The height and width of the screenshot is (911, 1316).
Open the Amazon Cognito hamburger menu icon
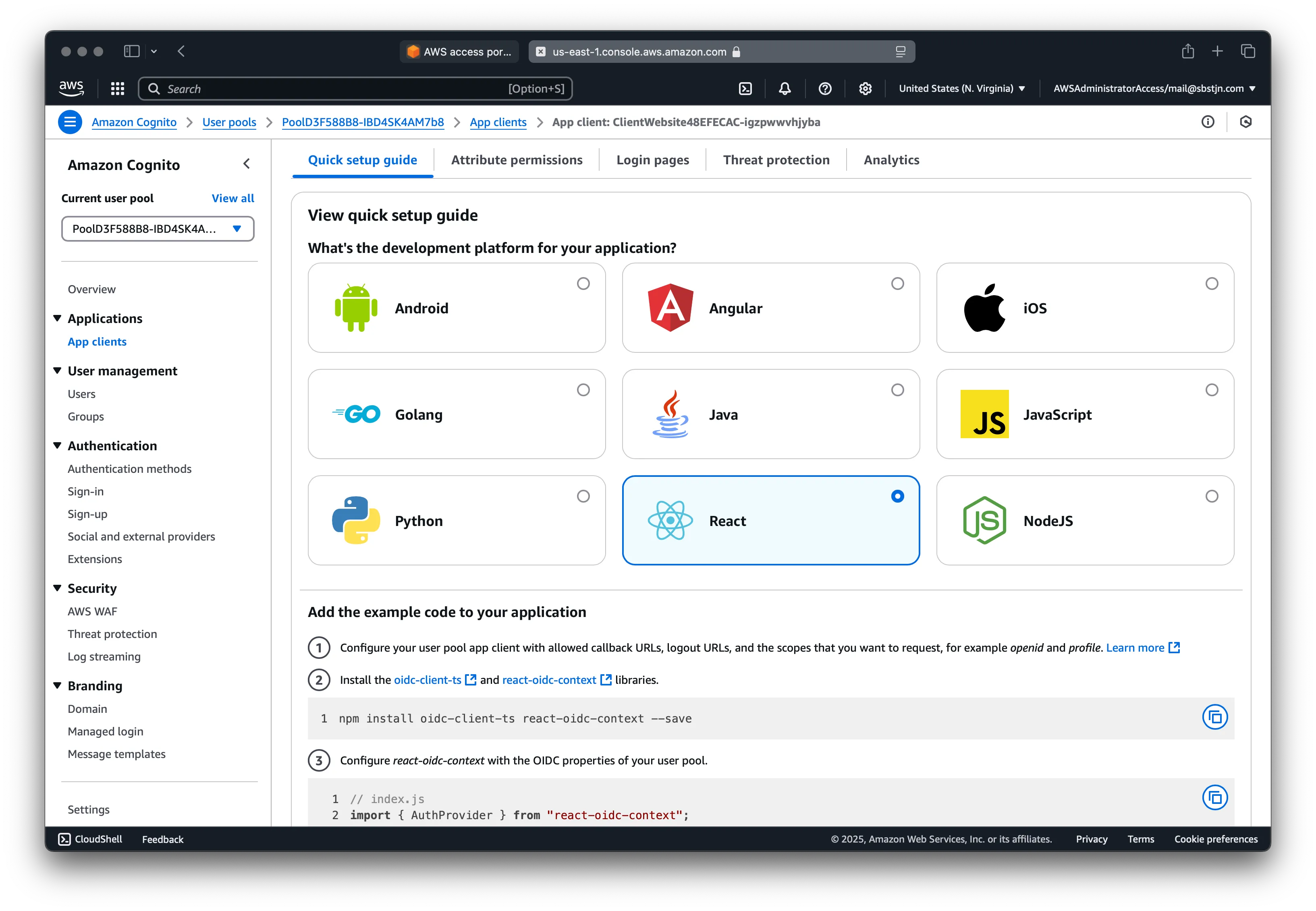click(x=70, y=122)
